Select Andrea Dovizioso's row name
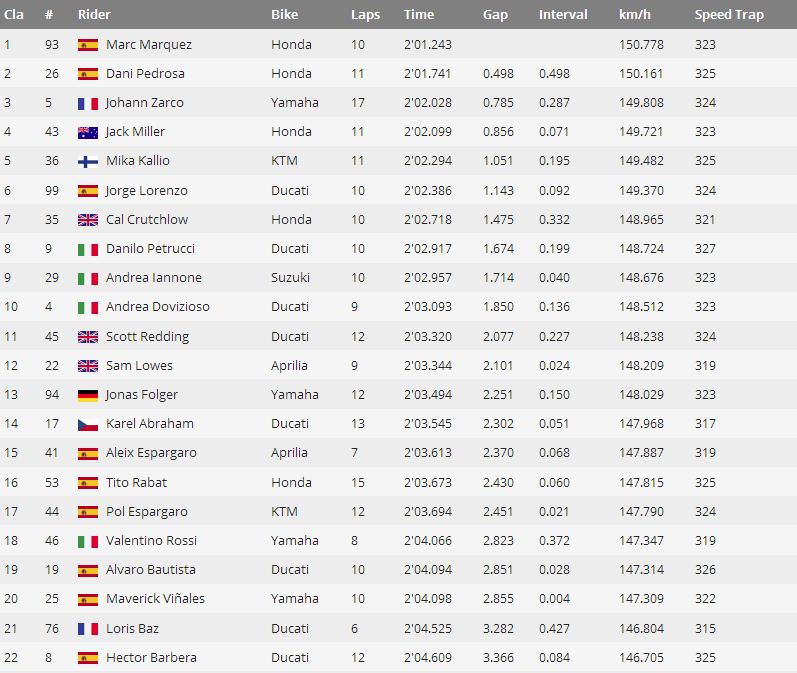 click(158, 307)
